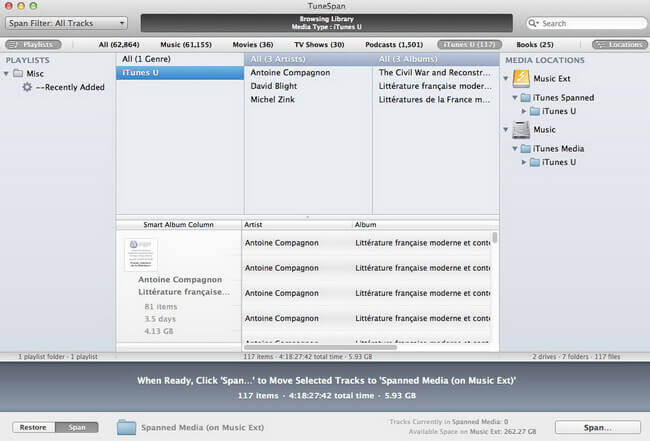The height and width of the screenshot is (441, 650).
Task: Select the Books (25) tab
Action: click(x=535, y=44)
